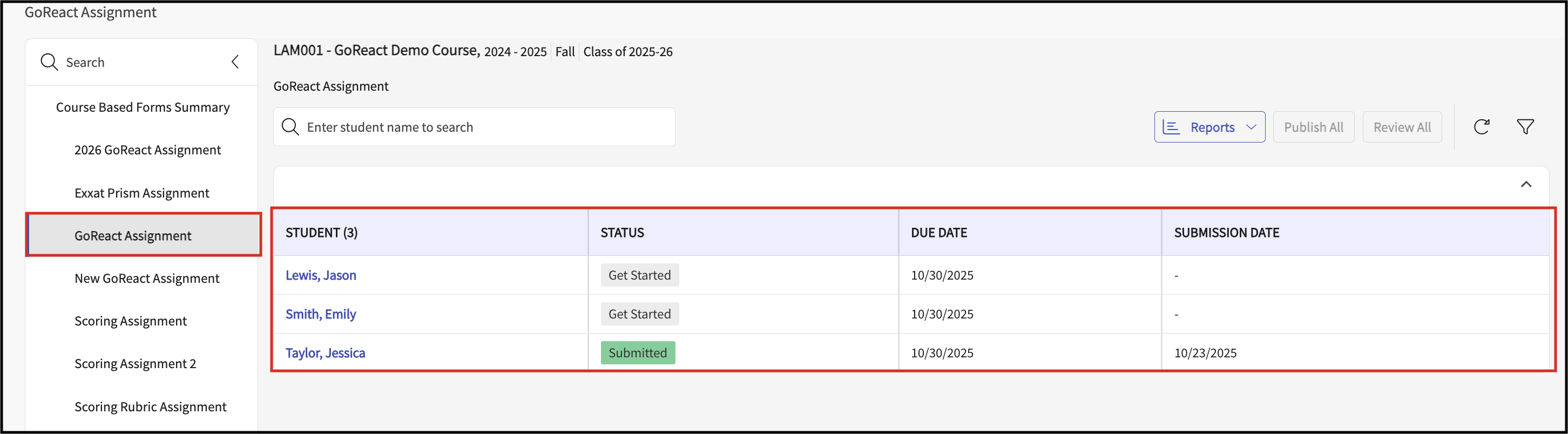
Task: Open Taylor, Jessica student link
Action: coord(325,353)
